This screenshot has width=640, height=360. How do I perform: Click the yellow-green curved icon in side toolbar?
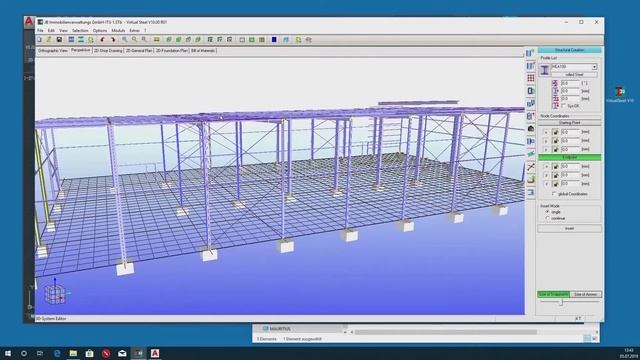pos(531,179)
